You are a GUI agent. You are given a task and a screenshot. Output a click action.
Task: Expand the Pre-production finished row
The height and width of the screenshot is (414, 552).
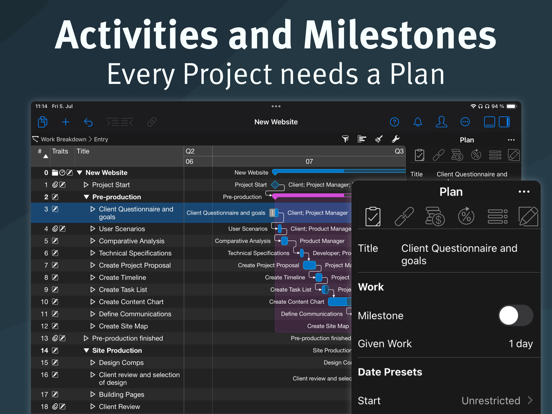point(86,338)
